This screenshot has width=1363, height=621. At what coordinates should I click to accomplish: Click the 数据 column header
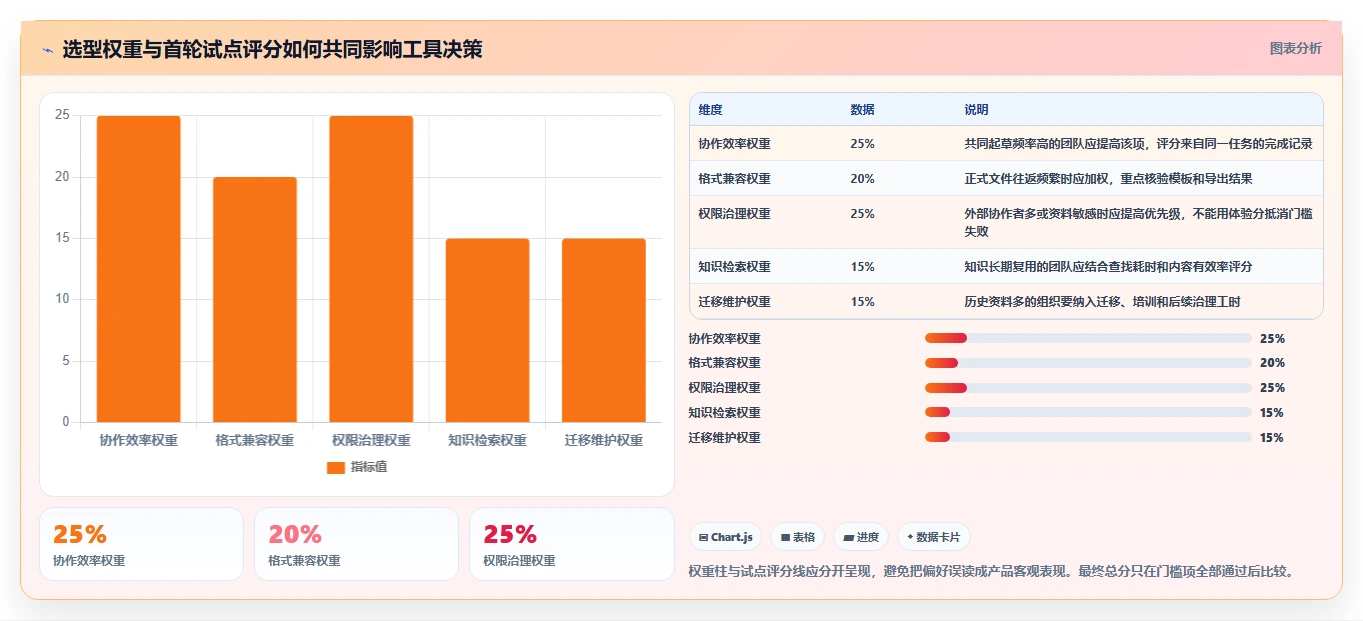coord(862,109)
